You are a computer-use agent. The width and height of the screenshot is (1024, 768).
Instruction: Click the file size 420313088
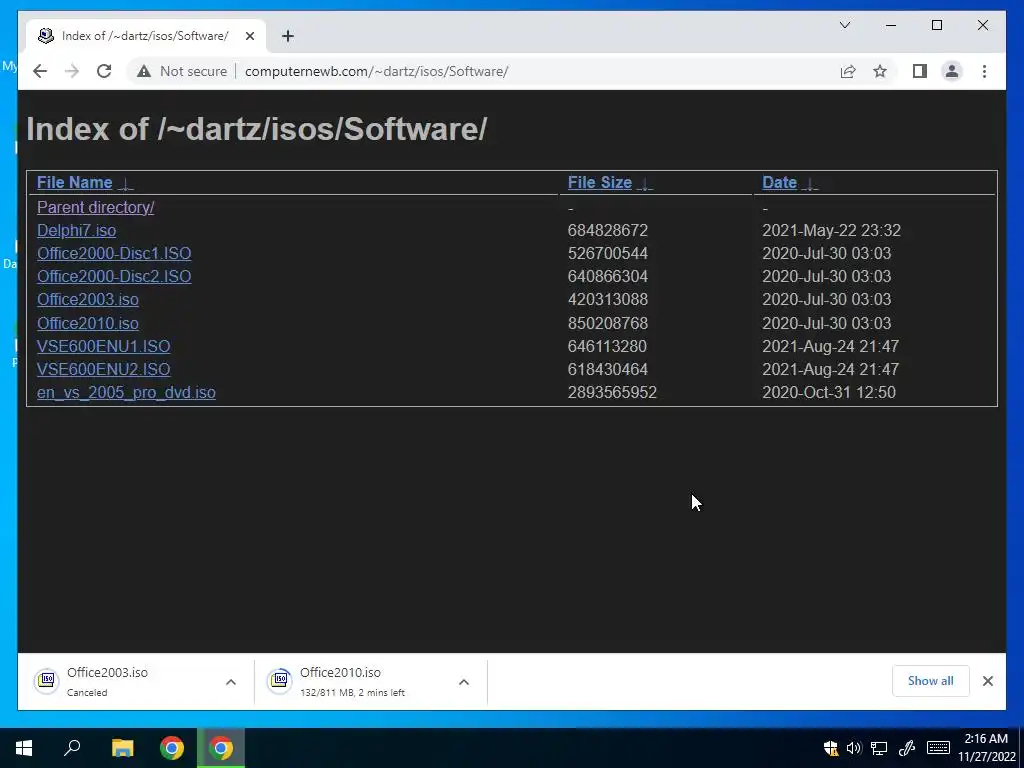coord(607,299)
